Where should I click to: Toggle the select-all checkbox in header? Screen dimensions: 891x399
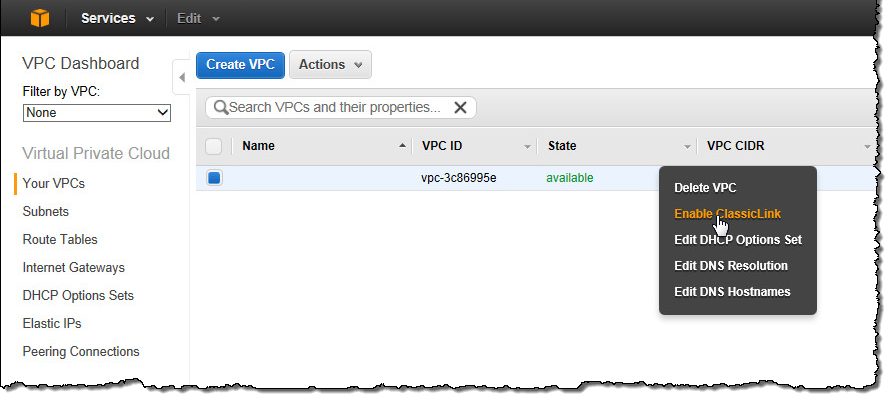[214, 147]
